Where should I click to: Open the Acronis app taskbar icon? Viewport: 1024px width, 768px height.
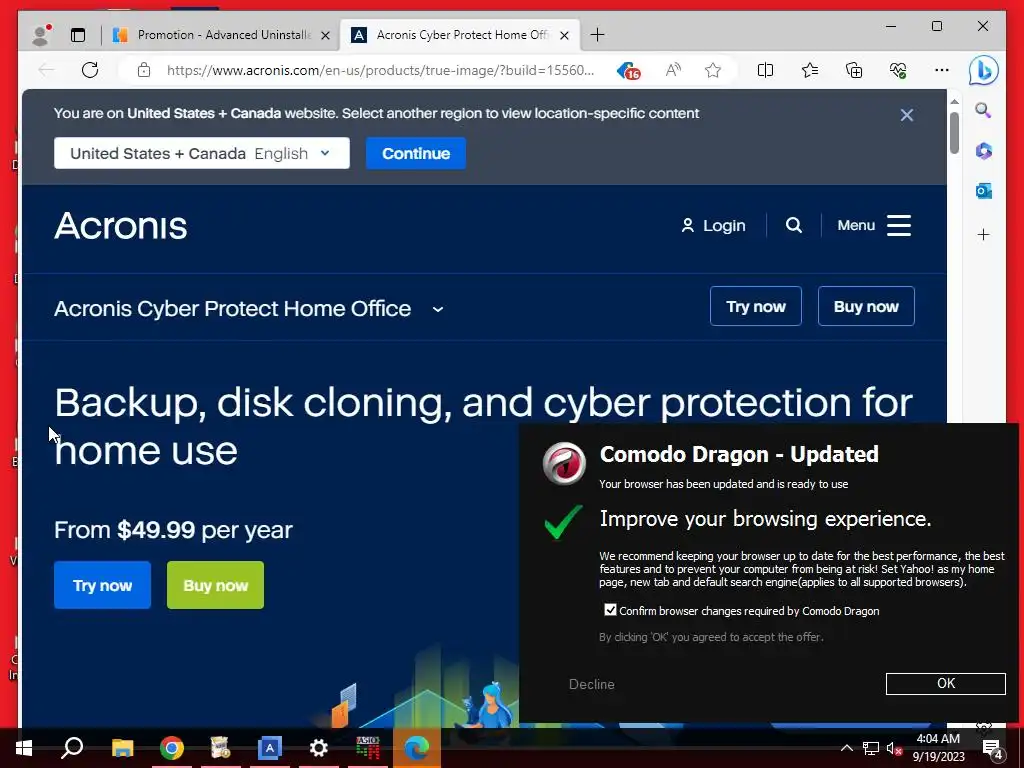coord(270,748)
